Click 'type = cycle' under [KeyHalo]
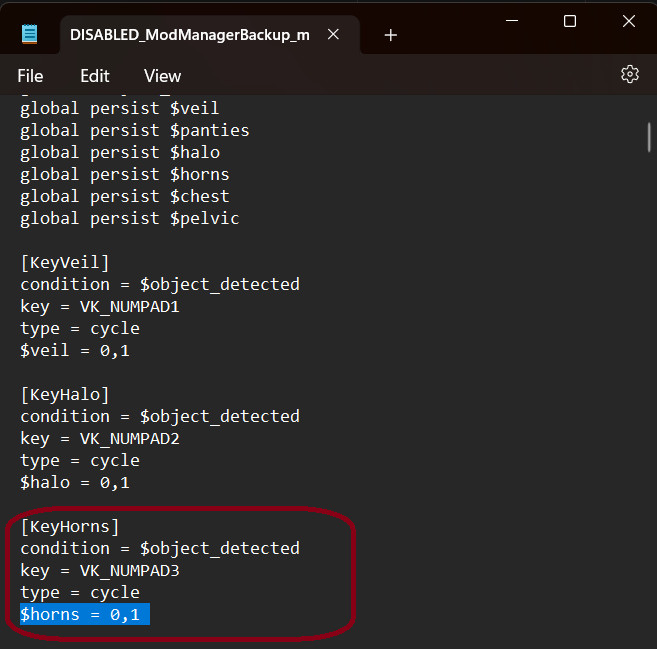This screenshot has height=649, width=657. point(80,461)
